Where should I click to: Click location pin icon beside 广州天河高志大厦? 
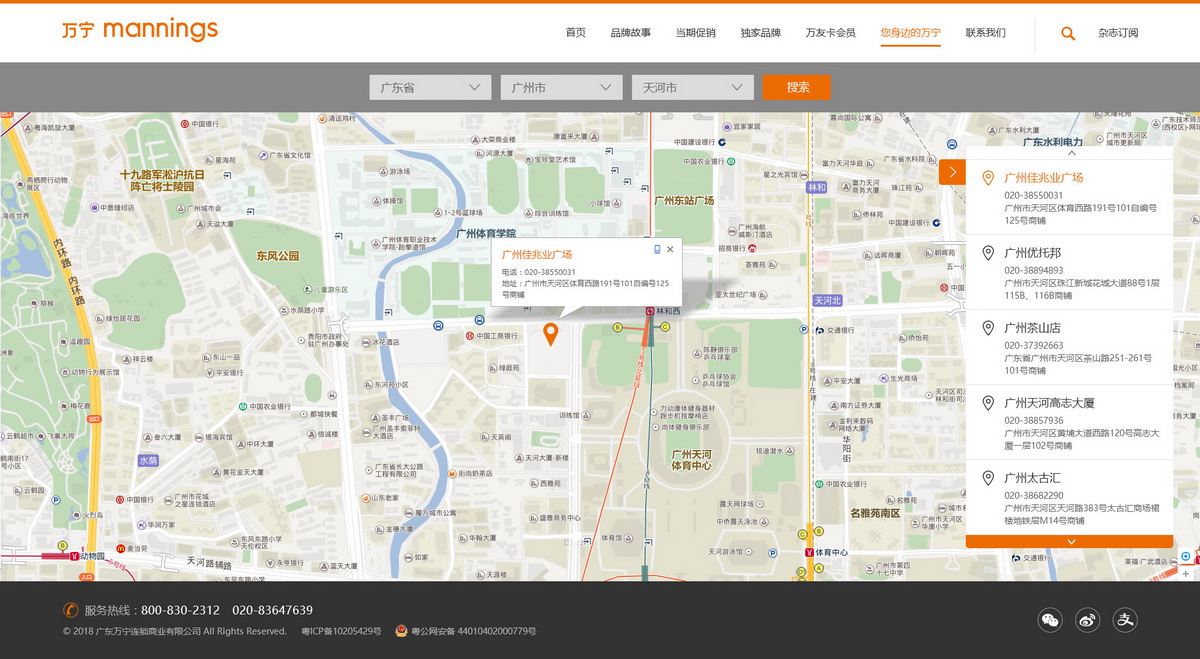pyautogui.click(x=988, y=403)
